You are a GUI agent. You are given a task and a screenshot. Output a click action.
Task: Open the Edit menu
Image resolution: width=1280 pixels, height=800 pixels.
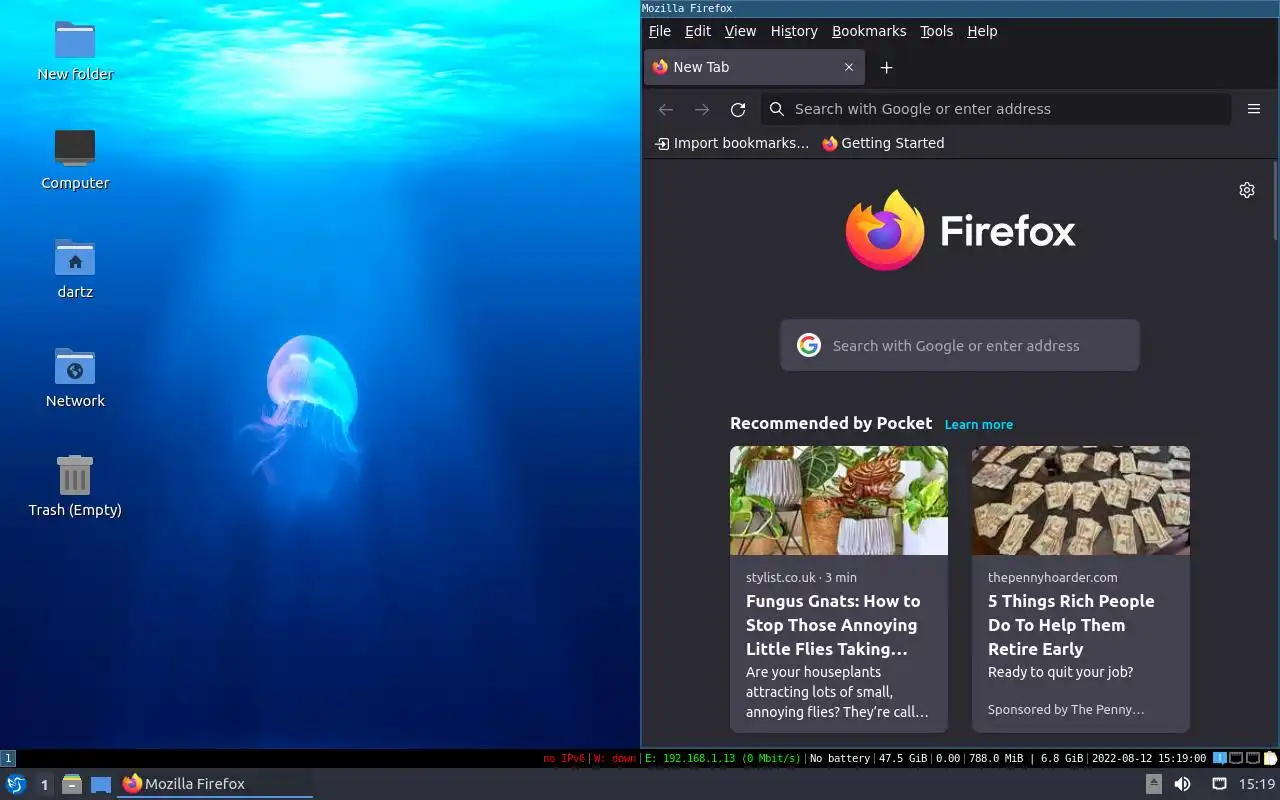[698, 31]
